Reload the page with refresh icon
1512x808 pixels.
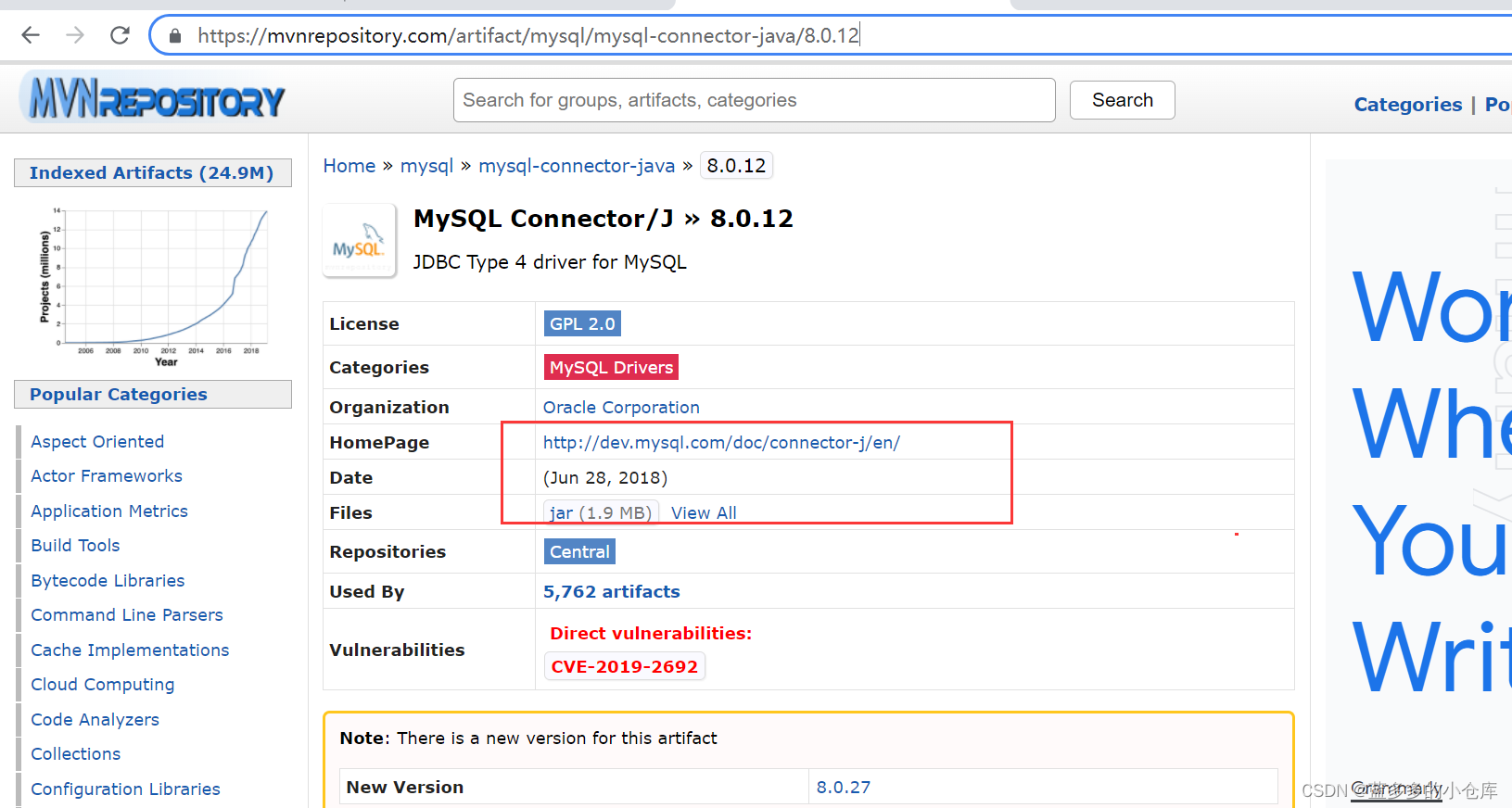(x=120, y=35)
